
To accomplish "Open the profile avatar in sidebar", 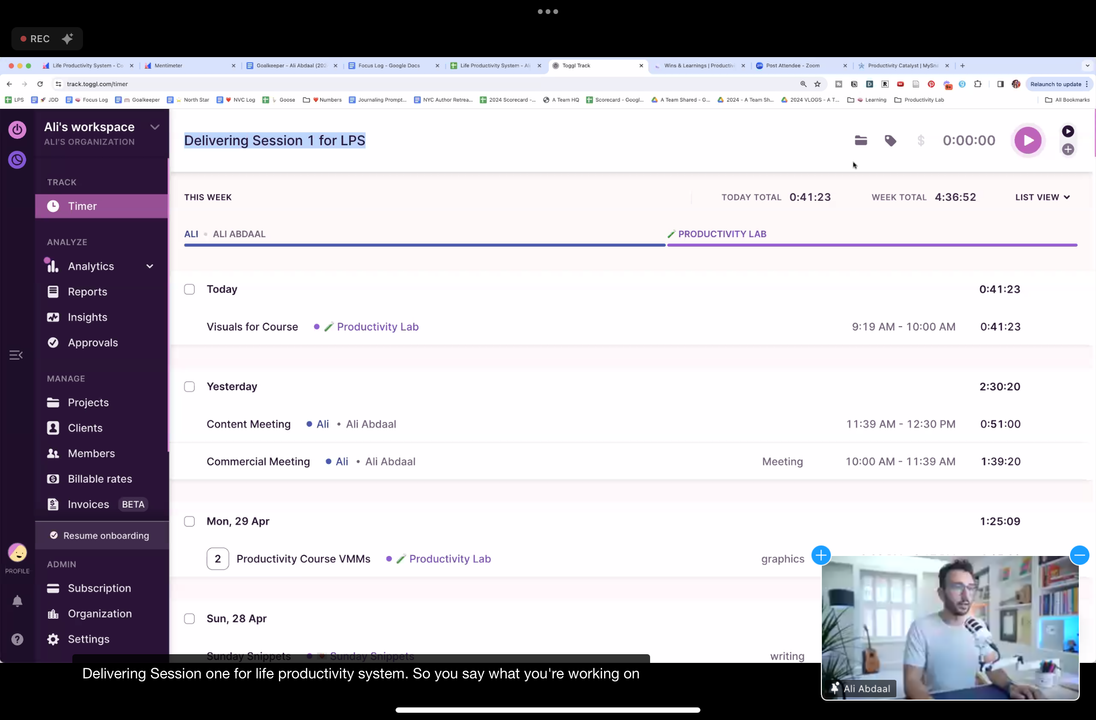I will [x=17, y=553].
